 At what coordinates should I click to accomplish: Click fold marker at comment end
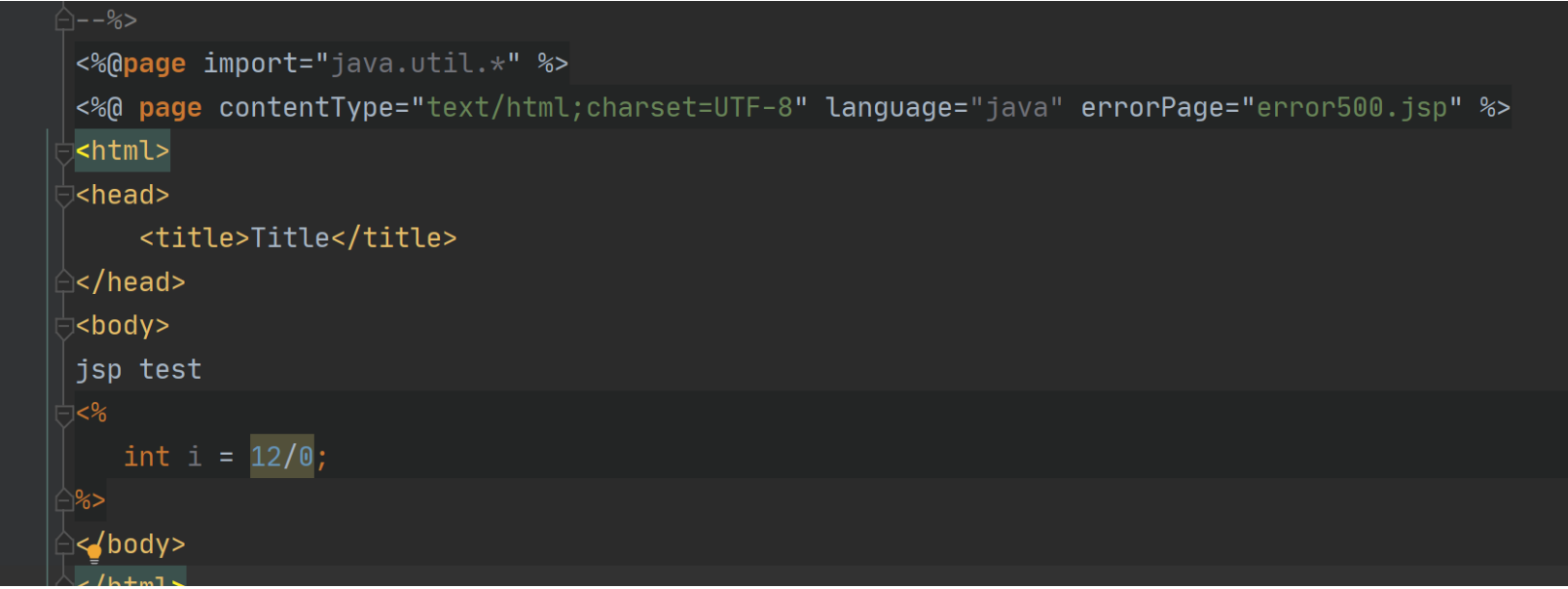(64, 19)
